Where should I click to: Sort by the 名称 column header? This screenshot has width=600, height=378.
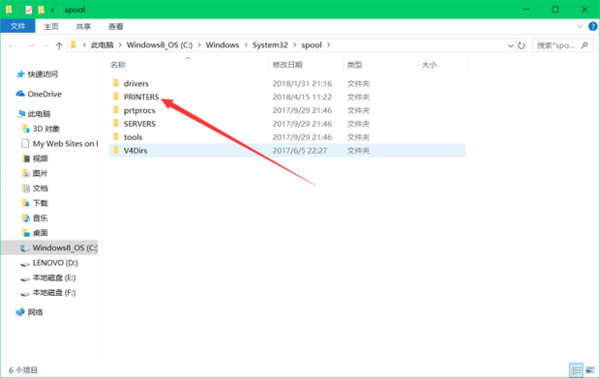[x=118, y=65]
